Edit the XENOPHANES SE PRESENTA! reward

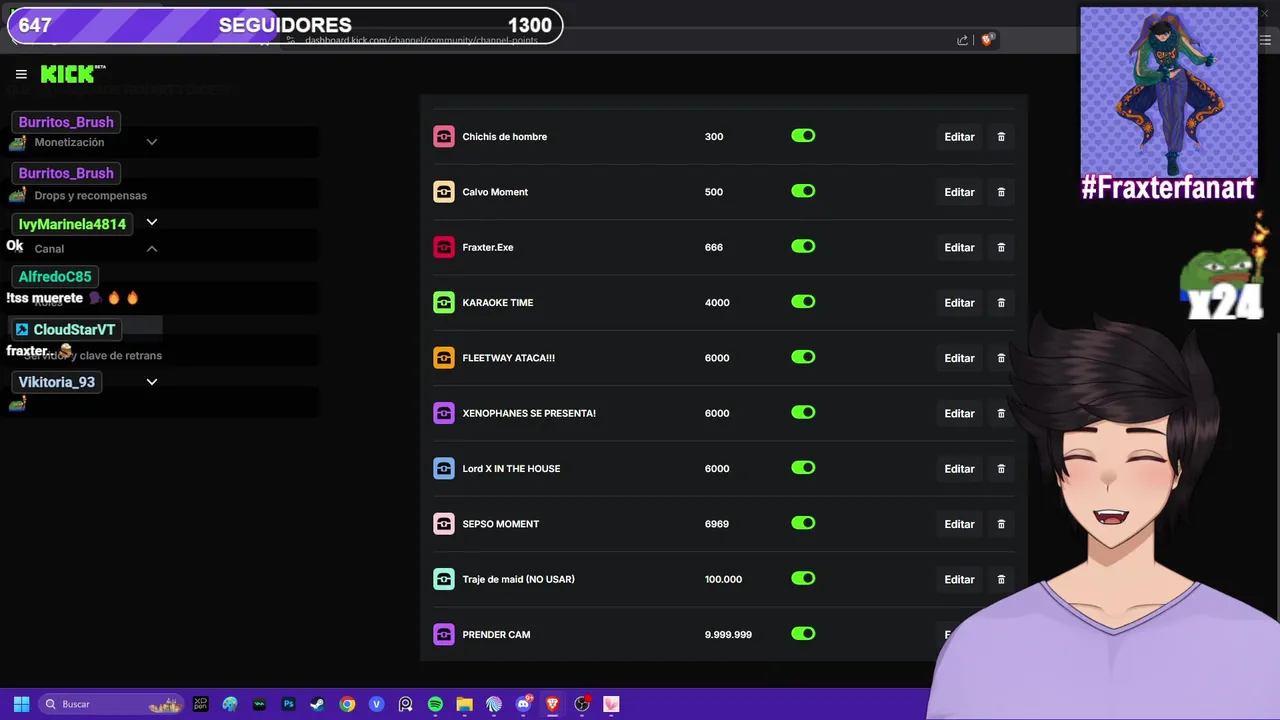point(959,413)
